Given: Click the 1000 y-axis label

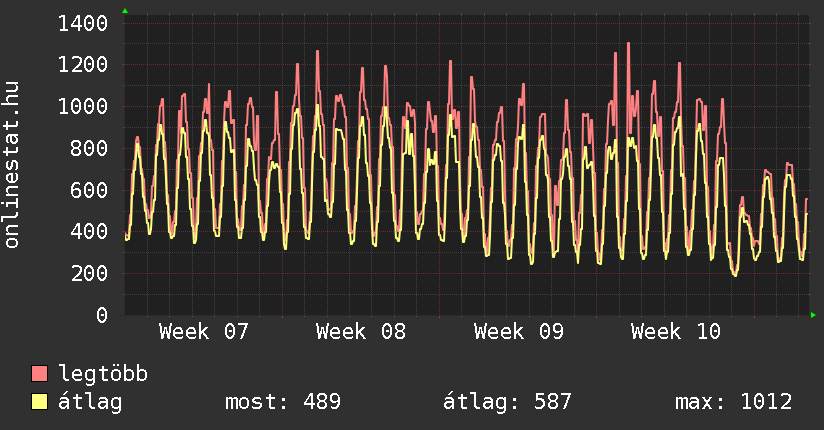Looking at the screenshot, I should 83,107.
